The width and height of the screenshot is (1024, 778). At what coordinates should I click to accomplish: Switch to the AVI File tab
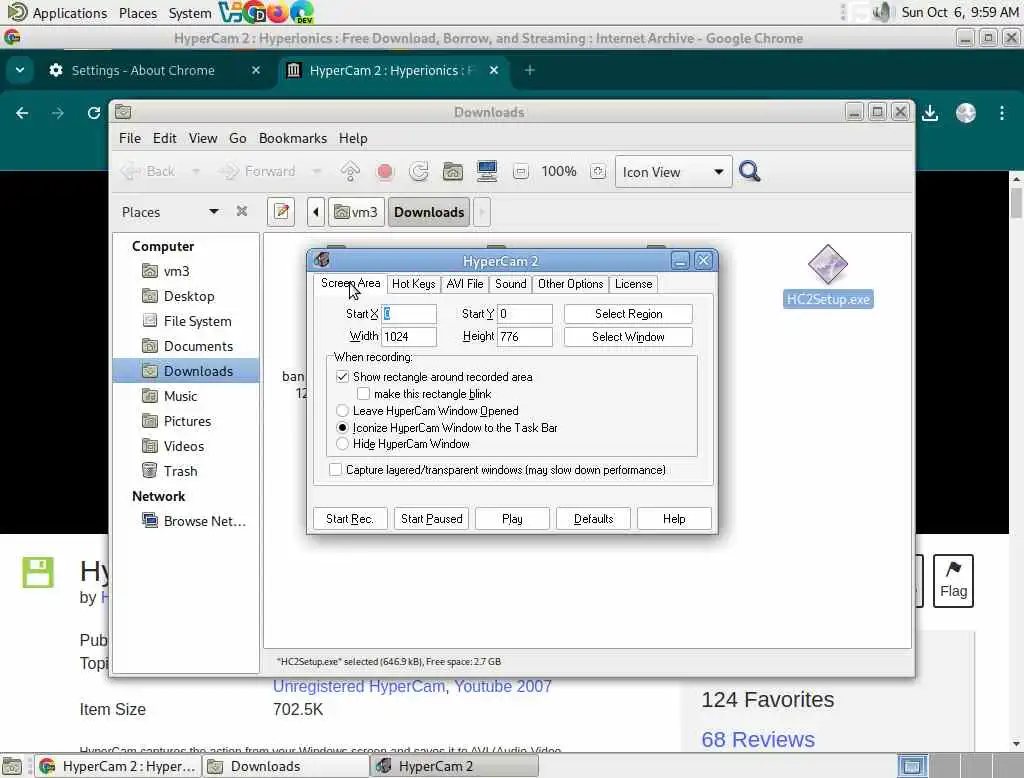[464, 284]
